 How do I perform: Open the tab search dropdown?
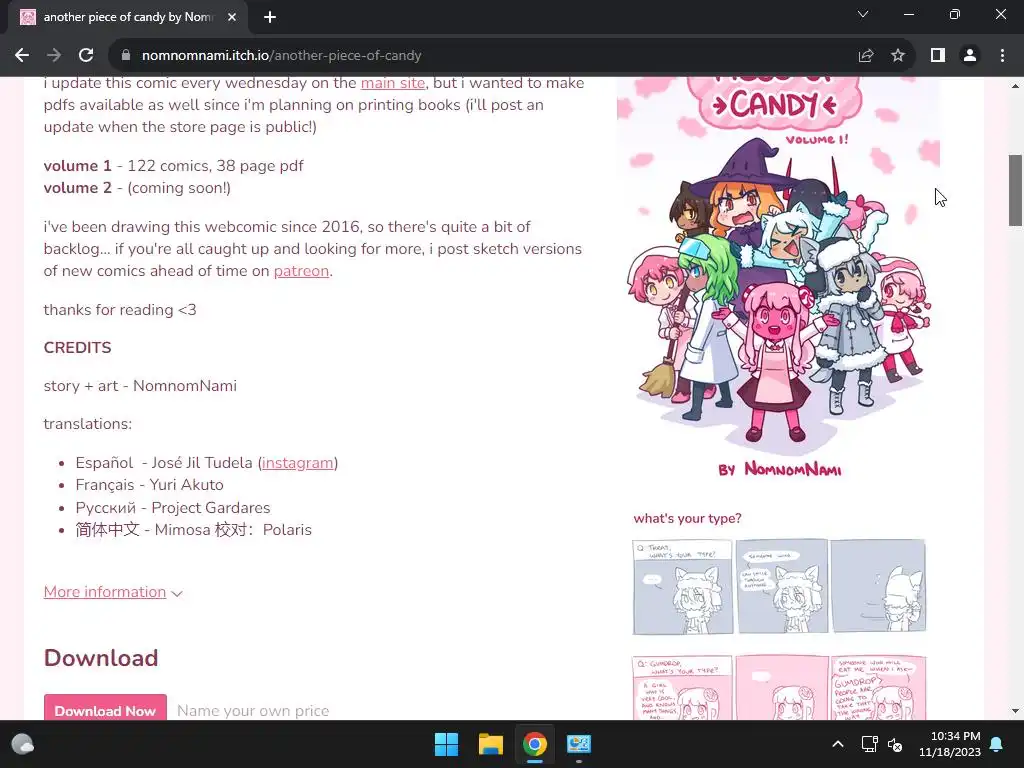click(x=863, y=14)
